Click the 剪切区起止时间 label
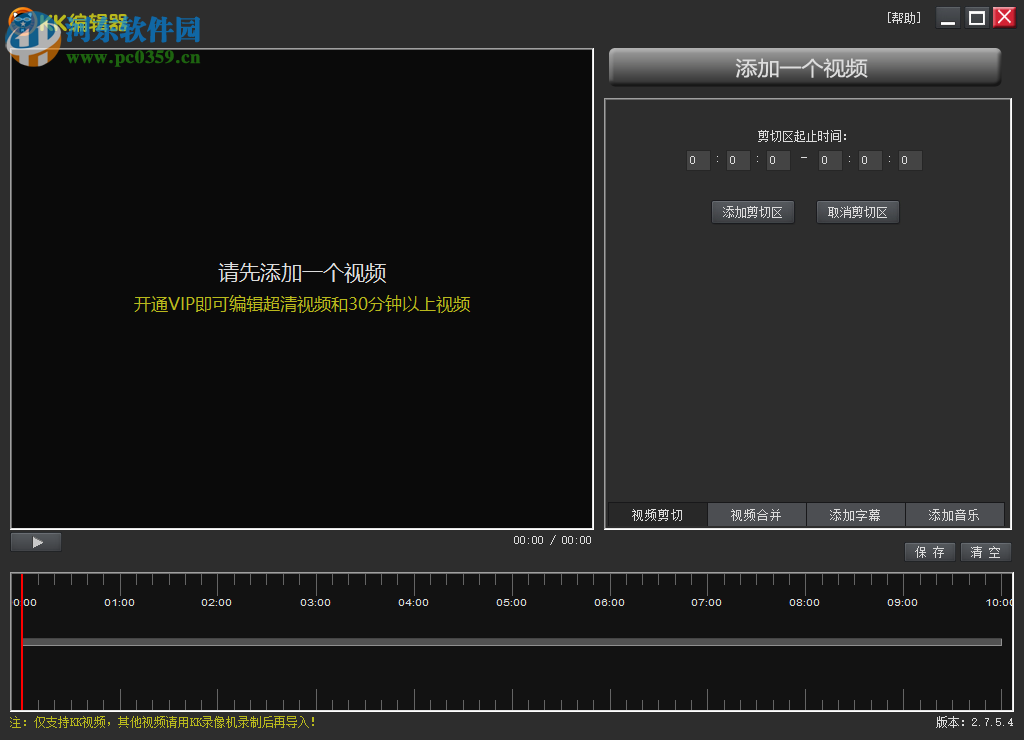The width and height of the screenshot is (1024, 740). click(802, 136)
